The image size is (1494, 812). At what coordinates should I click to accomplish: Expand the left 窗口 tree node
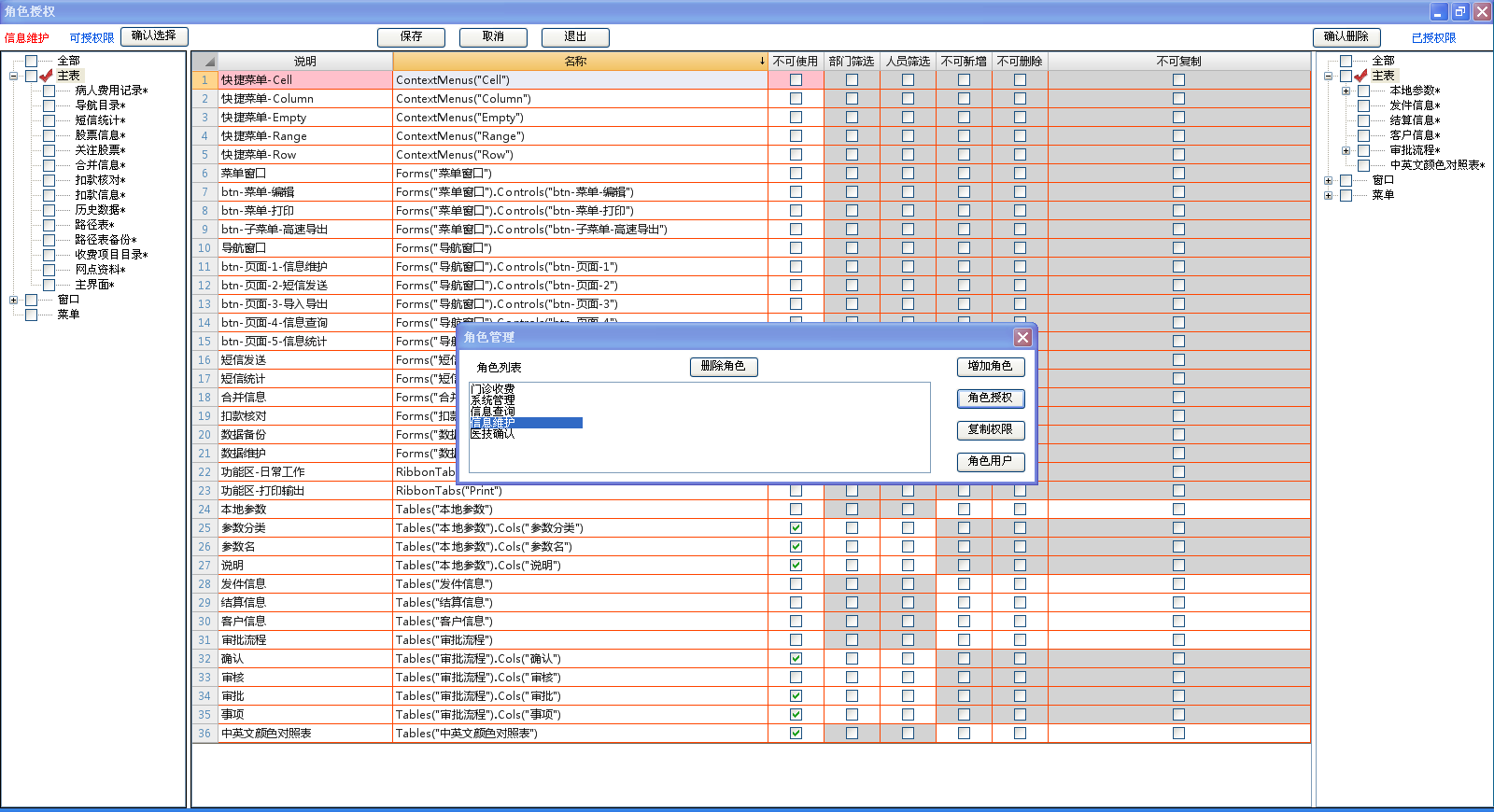point(14,300)
